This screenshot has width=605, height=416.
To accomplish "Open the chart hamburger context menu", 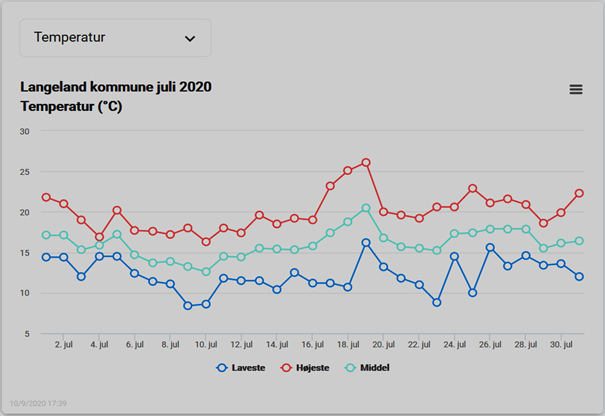I will click(x=576, y=90).
